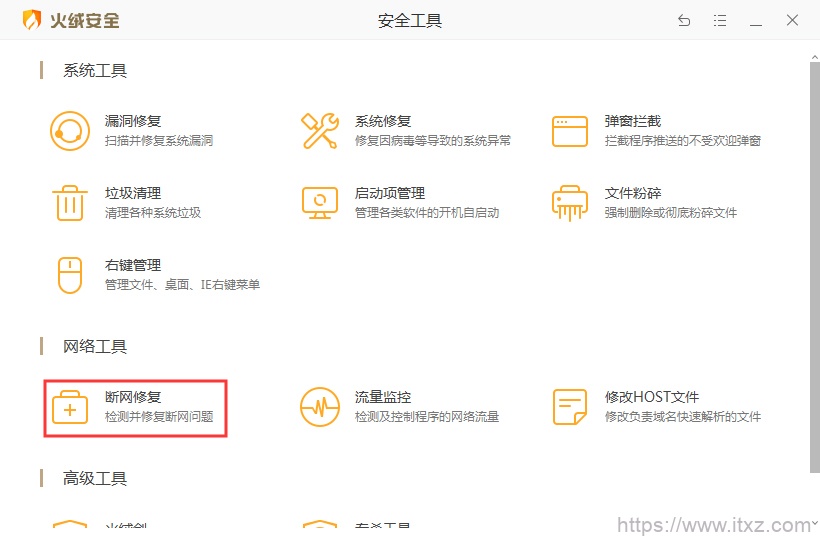The width and height of the screenshot is (820, 540).
Task: Open the 启动项管理 monitor icon
Action: coord(320,203)
